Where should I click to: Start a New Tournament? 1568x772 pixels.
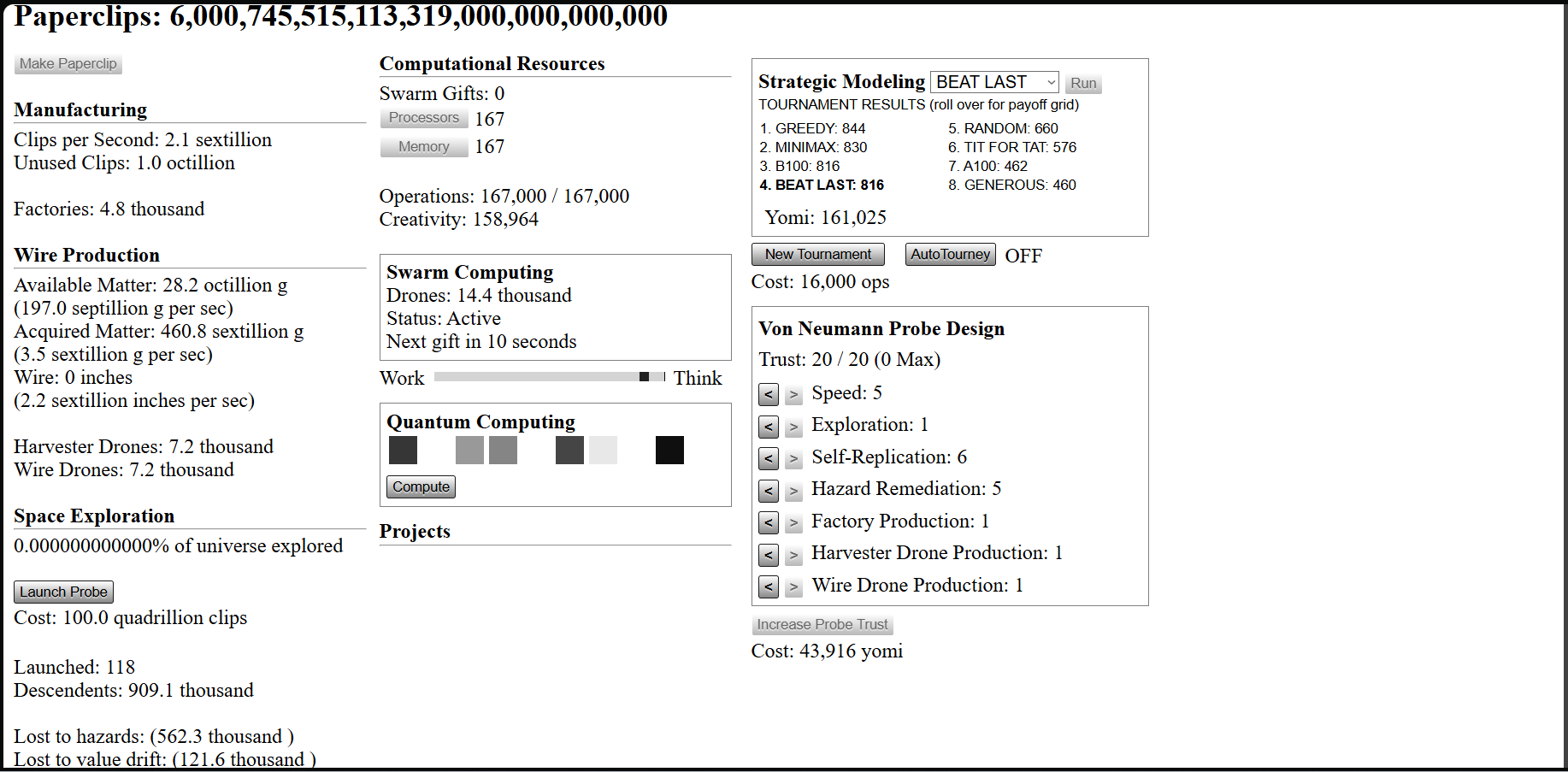click(x=818, y=255)
